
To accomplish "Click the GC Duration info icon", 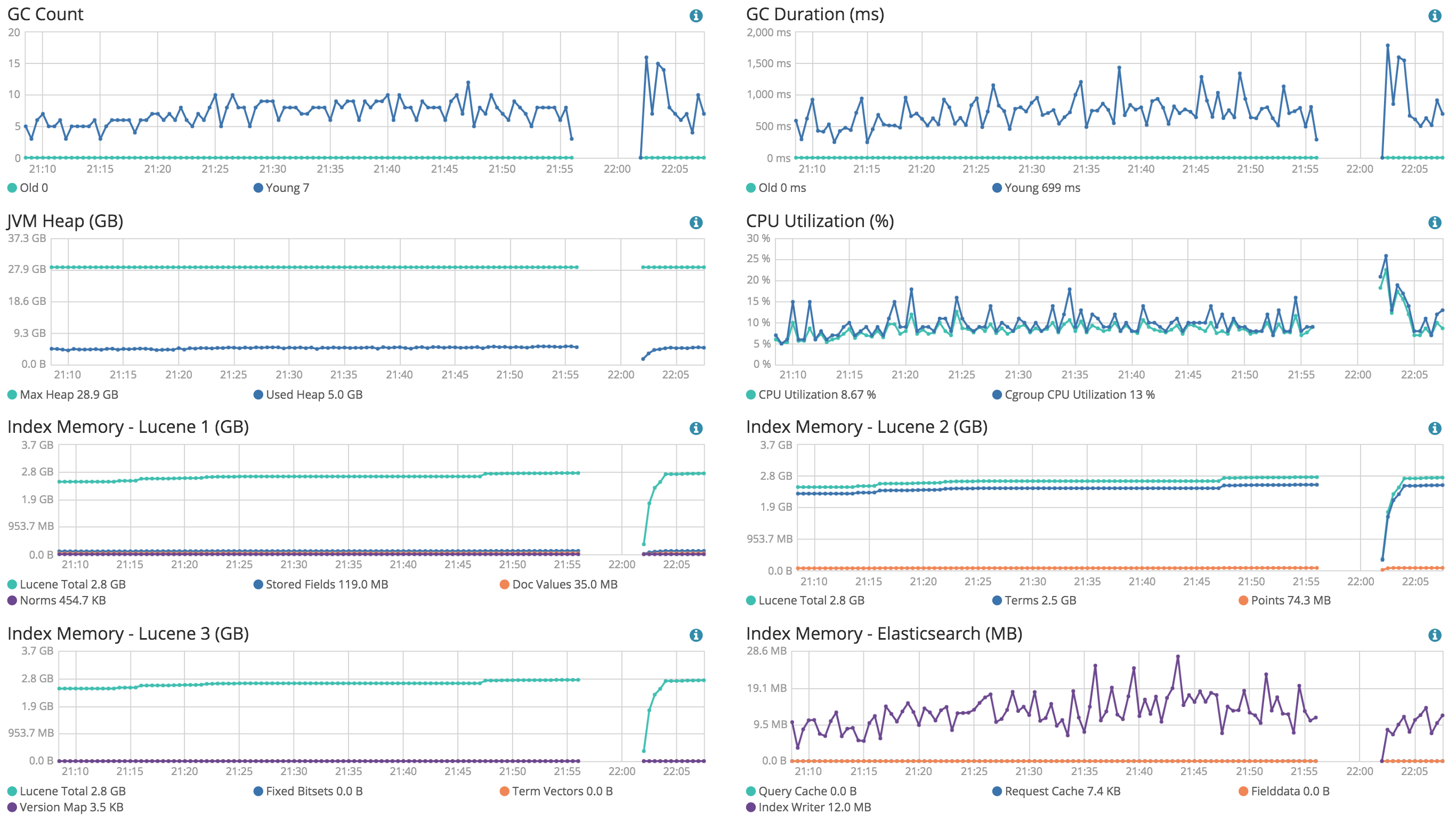I will pos(1435,16).
